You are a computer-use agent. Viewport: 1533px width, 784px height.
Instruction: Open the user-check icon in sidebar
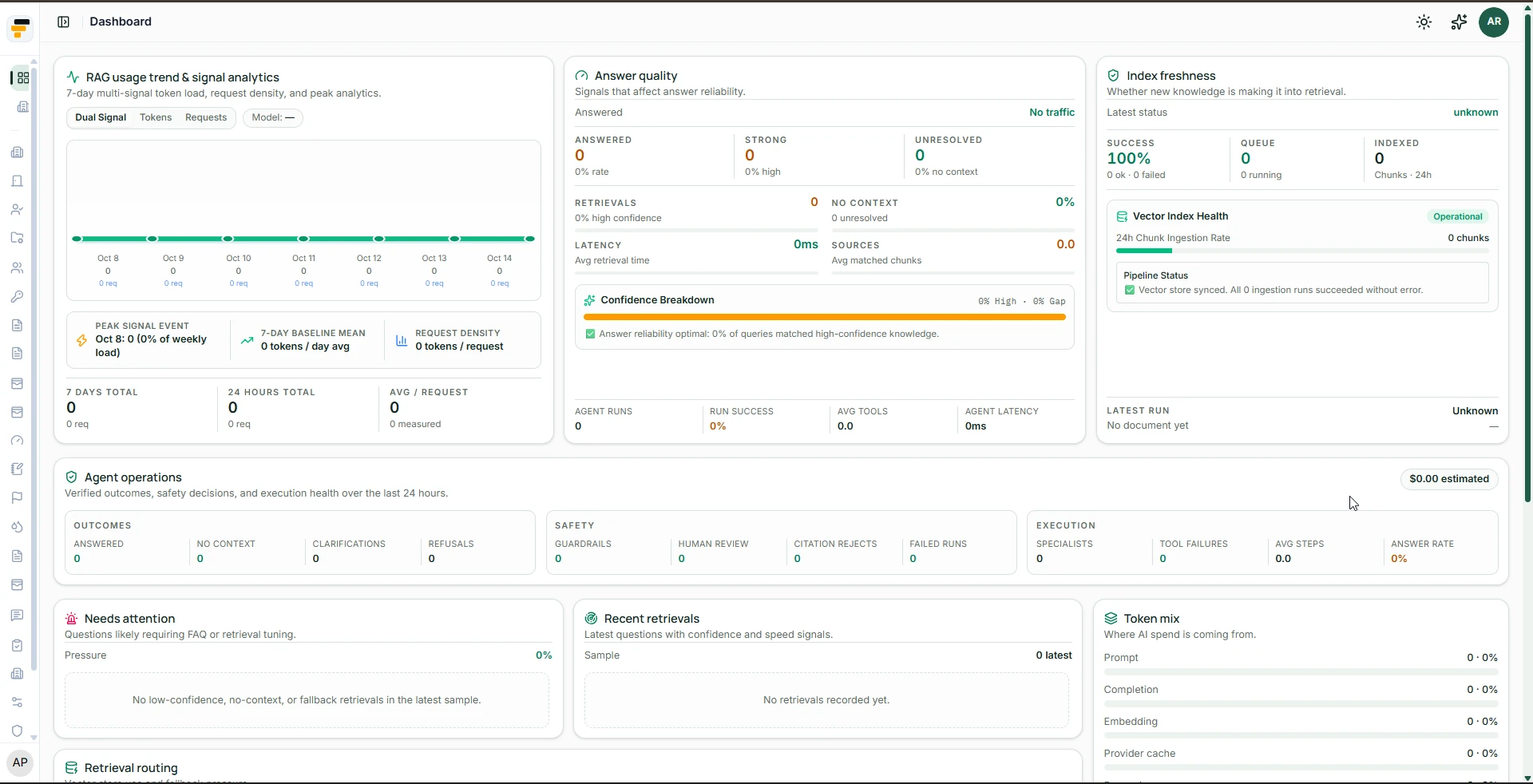17,210
